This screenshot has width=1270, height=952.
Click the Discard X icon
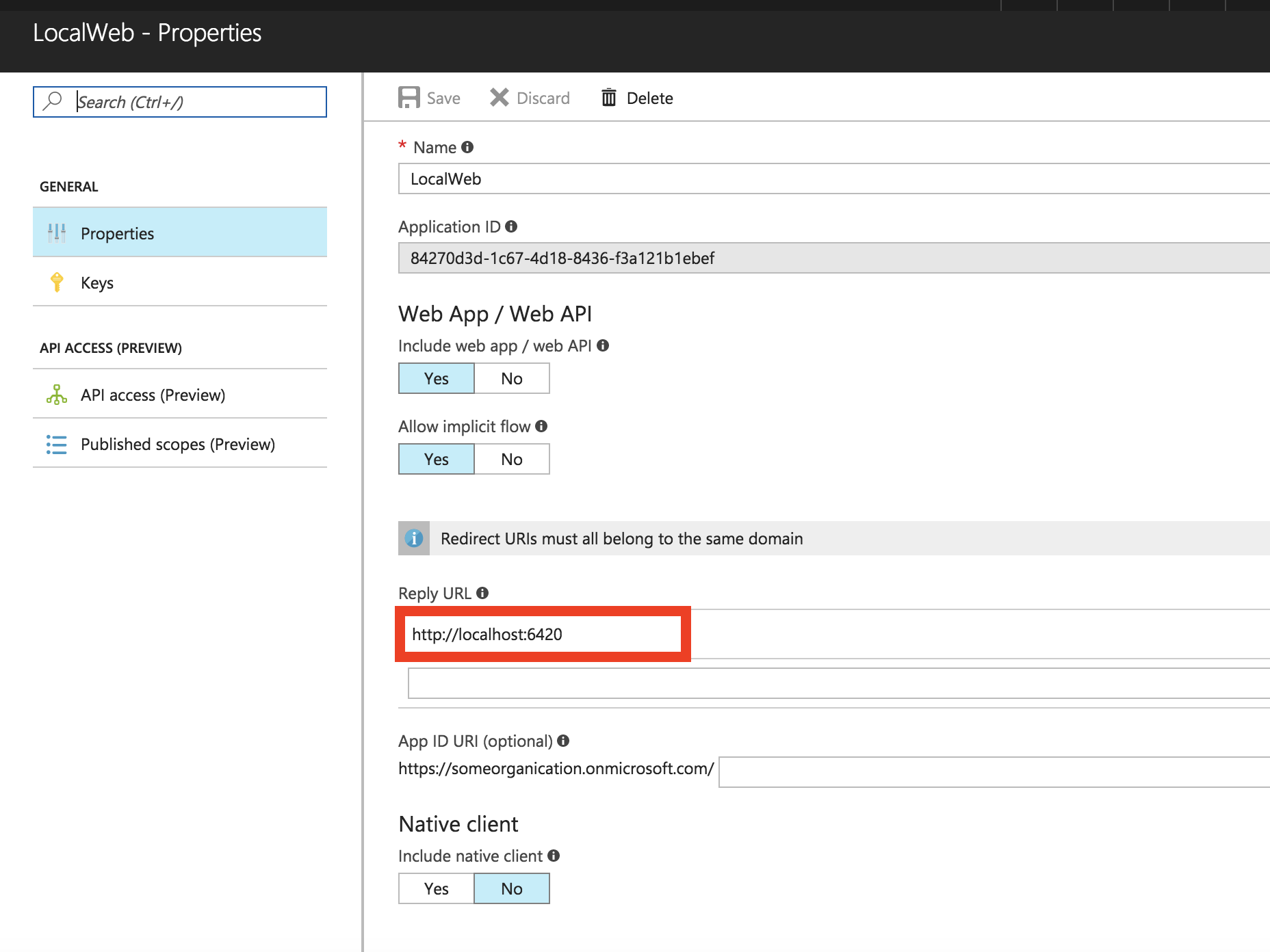pyautogui.click(x=500, y=98)
